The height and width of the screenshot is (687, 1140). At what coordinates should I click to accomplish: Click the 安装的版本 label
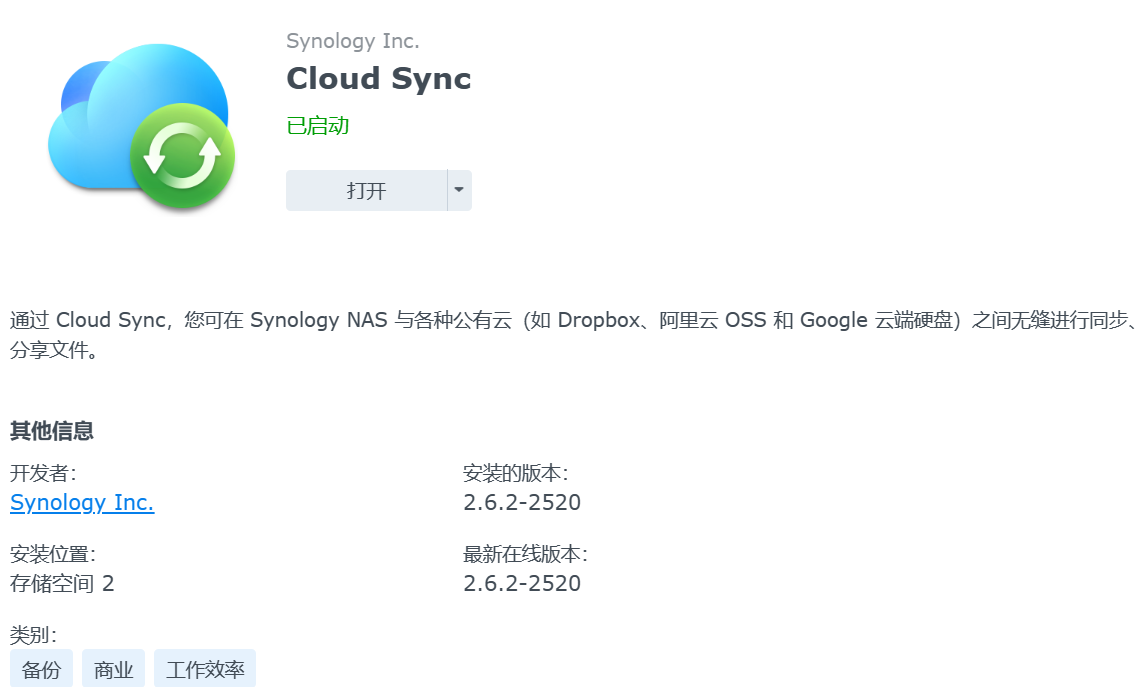pyautogui.click(x=515, y=473)
